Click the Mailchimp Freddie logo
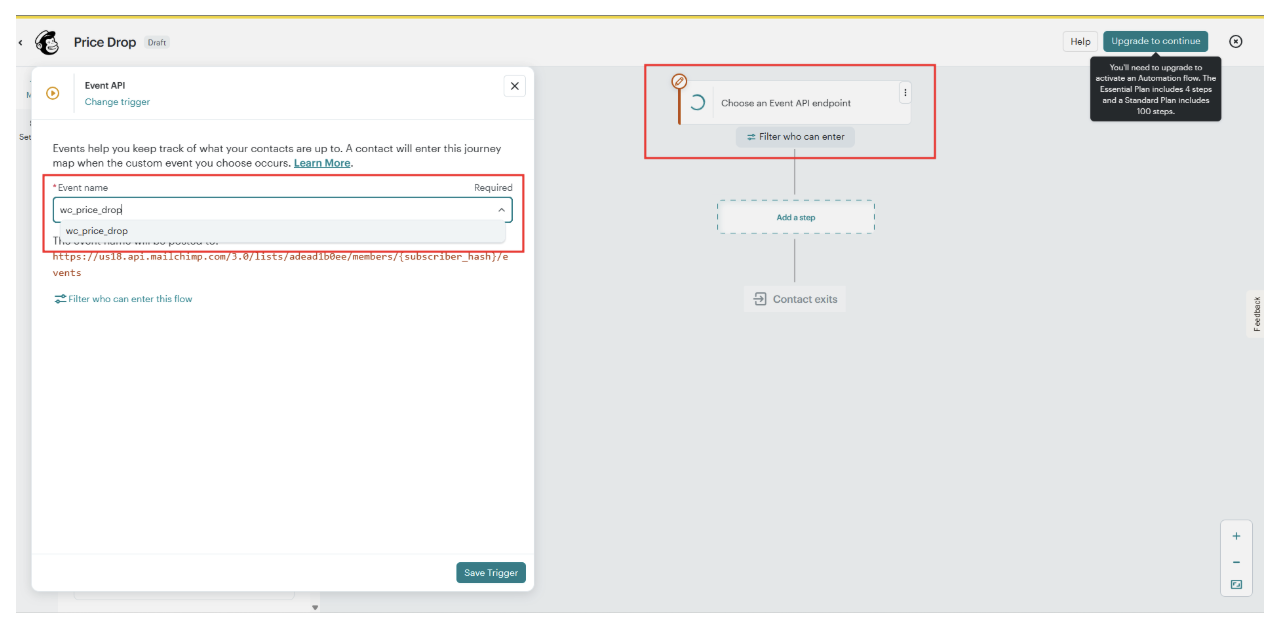 47,42
